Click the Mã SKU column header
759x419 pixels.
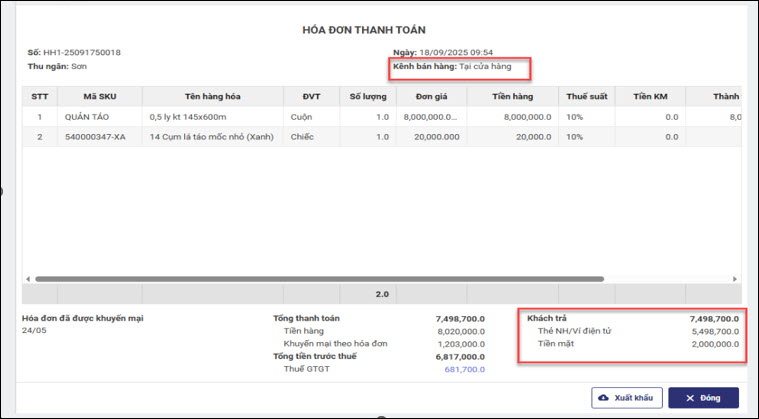99,96
